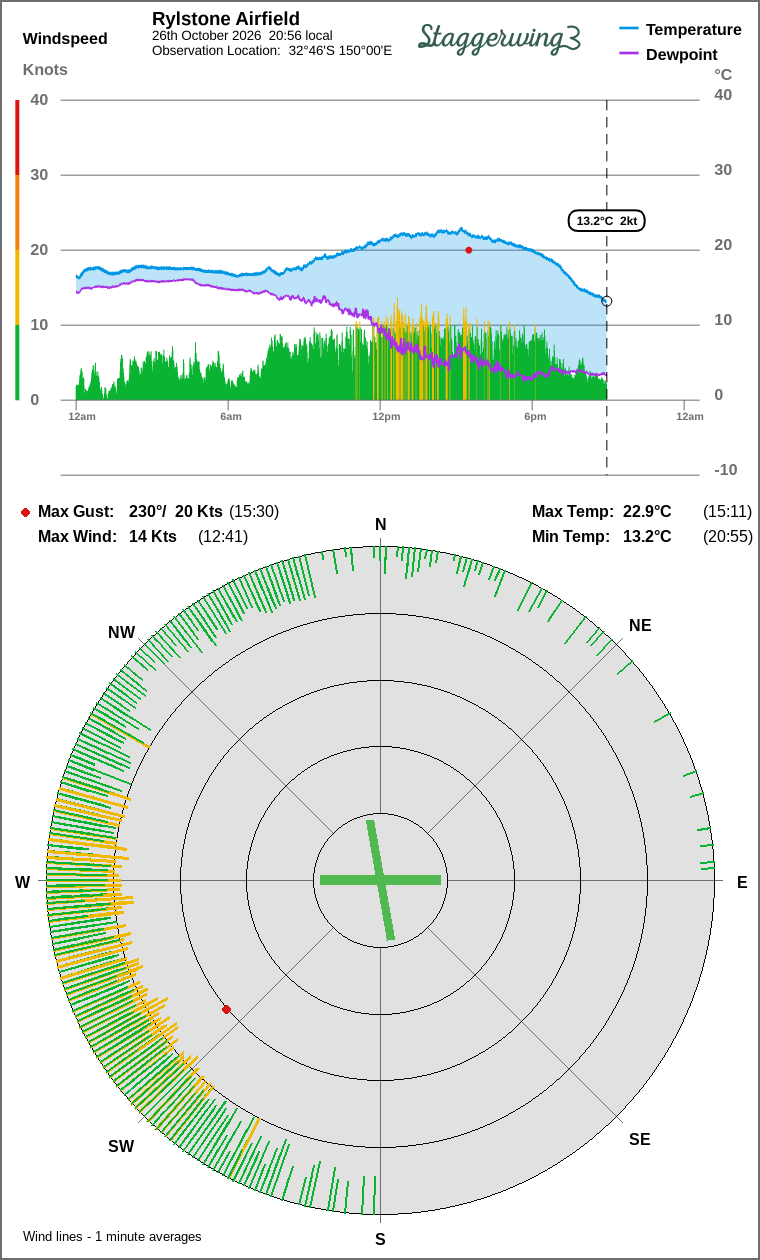Click the Min Temp time (20:55)
The image size is (760, 1260).
[728, 536]
